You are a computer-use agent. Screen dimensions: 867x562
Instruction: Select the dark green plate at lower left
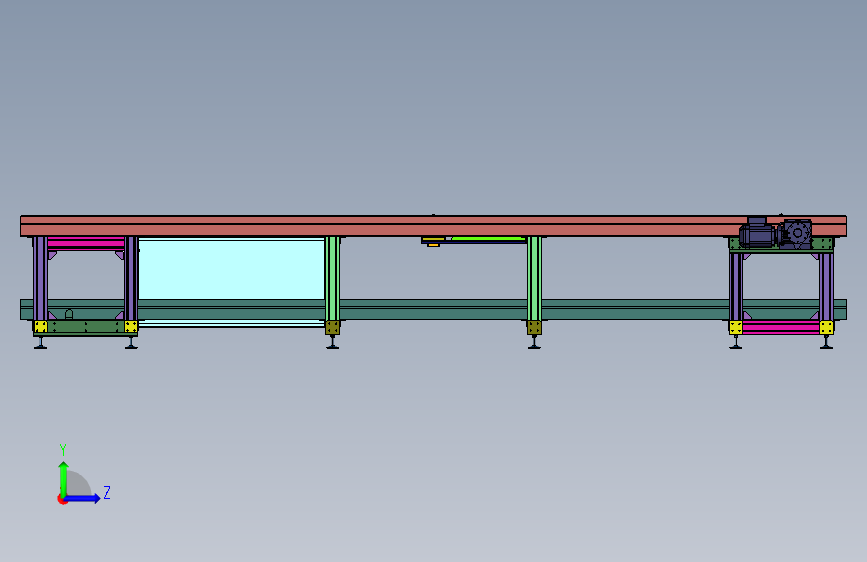click(x=86, y=327)
